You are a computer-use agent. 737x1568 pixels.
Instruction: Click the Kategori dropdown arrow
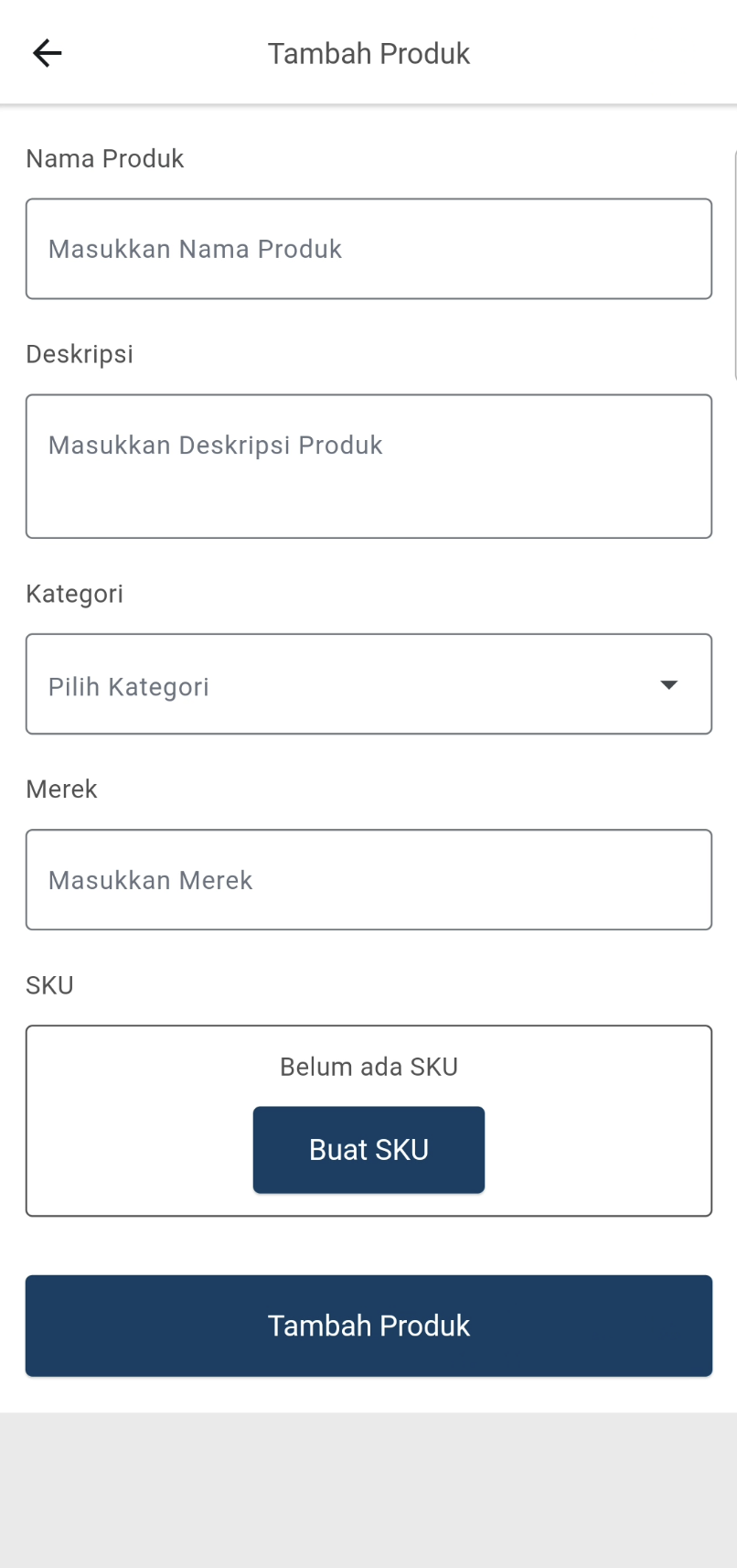668,685
